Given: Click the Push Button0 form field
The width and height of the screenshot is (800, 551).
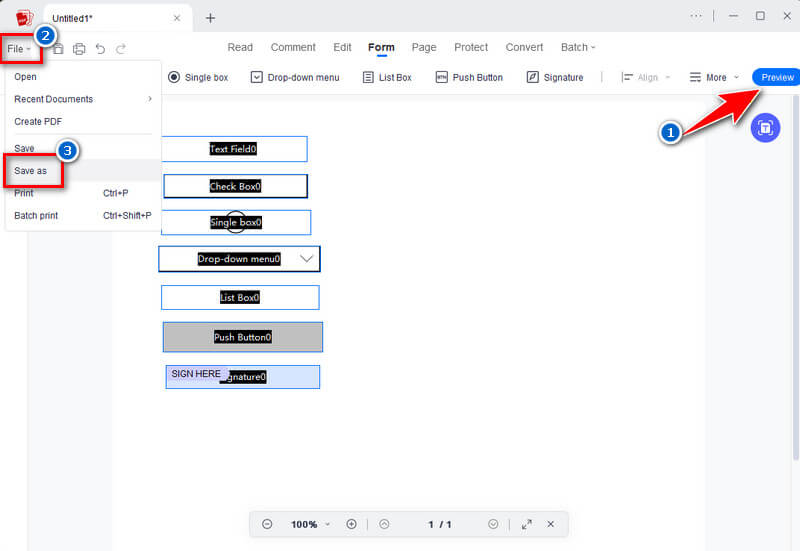Looking at the screenshot, I should (x=243, y=337).
